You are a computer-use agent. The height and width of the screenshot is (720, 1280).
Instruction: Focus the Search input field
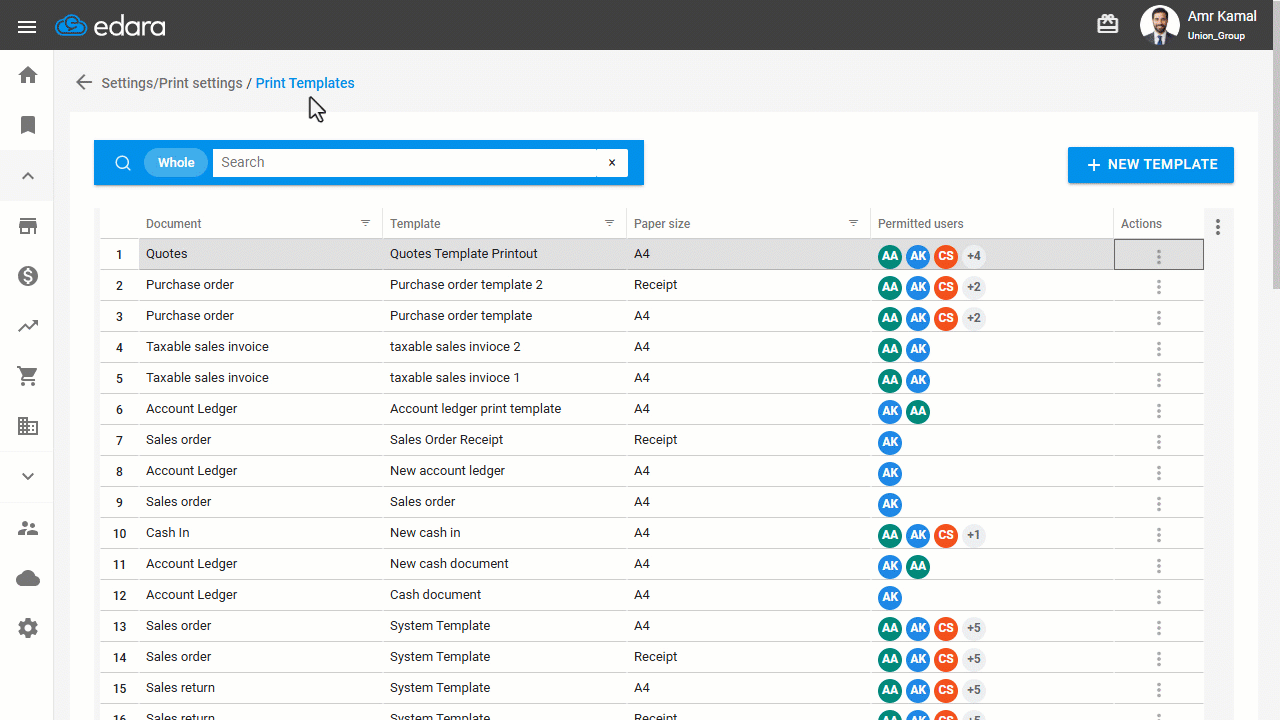[405, 163]
